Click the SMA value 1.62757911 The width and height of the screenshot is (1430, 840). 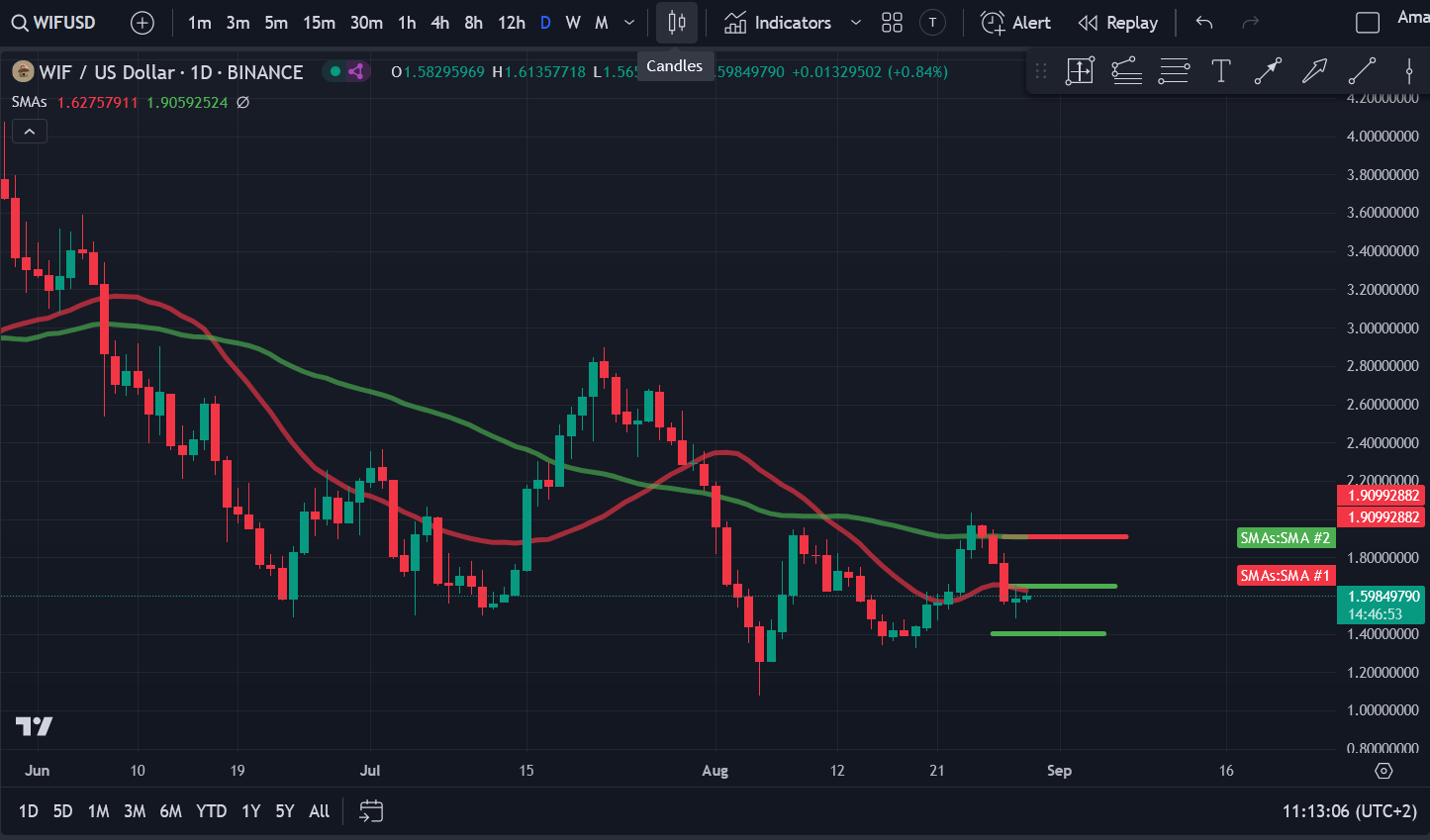pyautogui.click(x=98, y=102)
